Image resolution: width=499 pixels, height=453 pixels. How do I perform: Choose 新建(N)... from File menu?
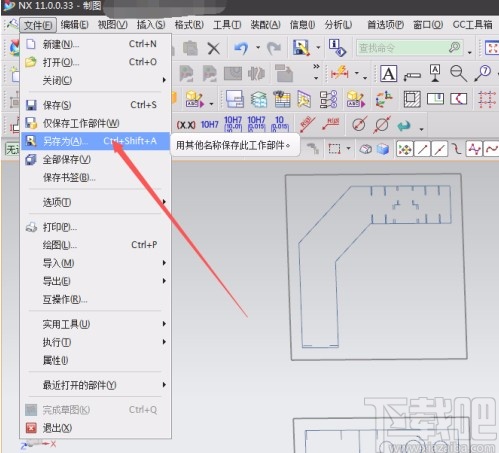click(x=96, y=44)
